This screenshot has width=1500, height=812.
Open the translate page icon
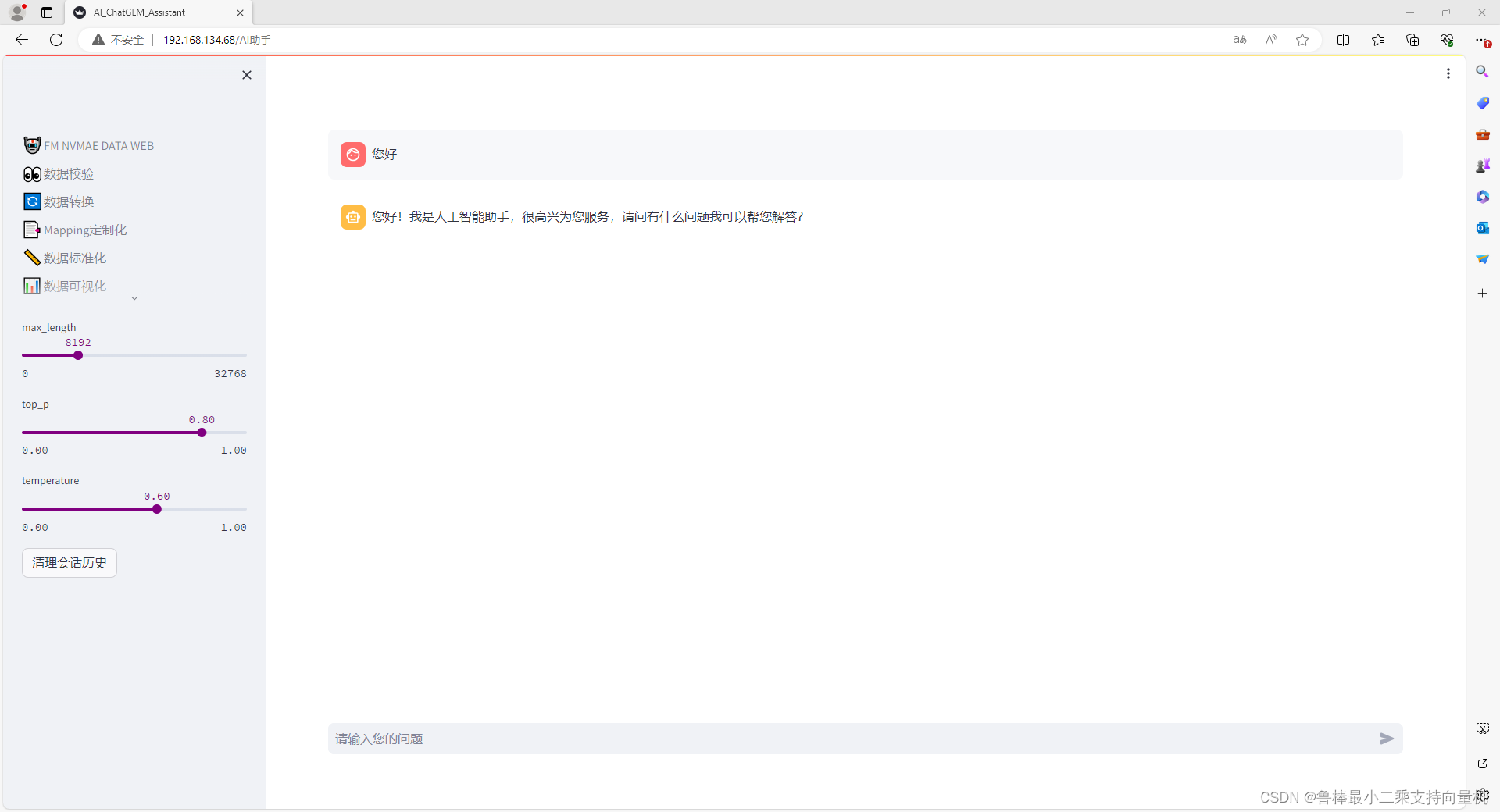point(1240,40)
